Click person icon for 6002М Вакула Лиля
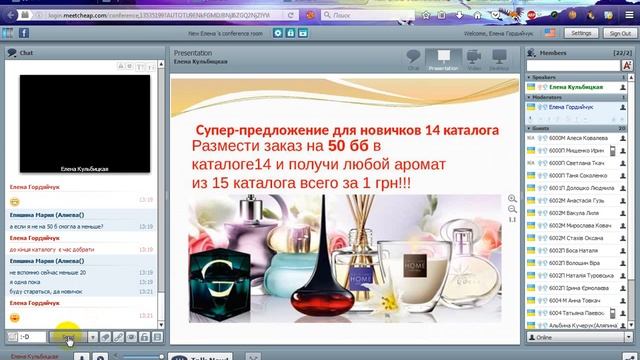This screenshot has width=640, height=360. pos(623,213)
